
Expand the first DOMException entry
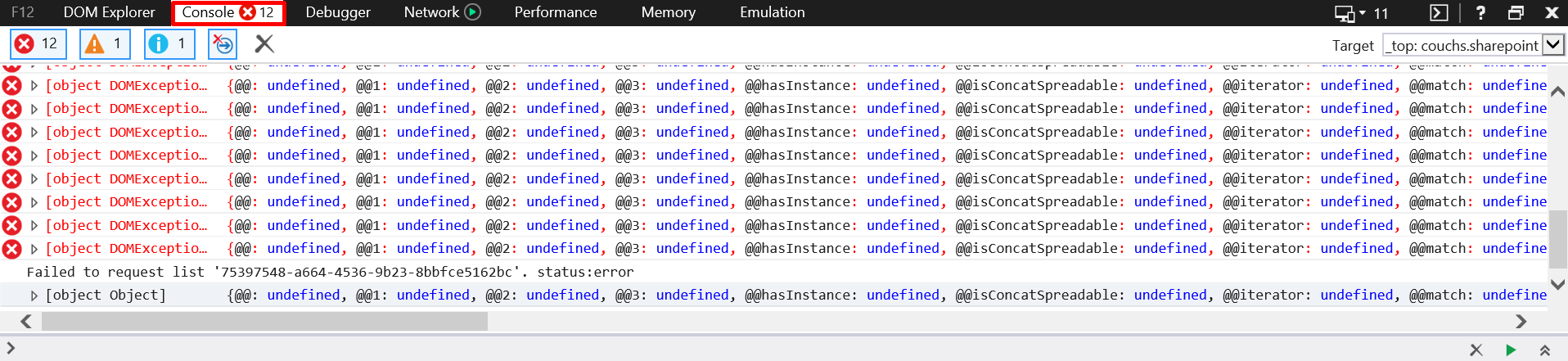pyautogui.click(x=34, y=85)
